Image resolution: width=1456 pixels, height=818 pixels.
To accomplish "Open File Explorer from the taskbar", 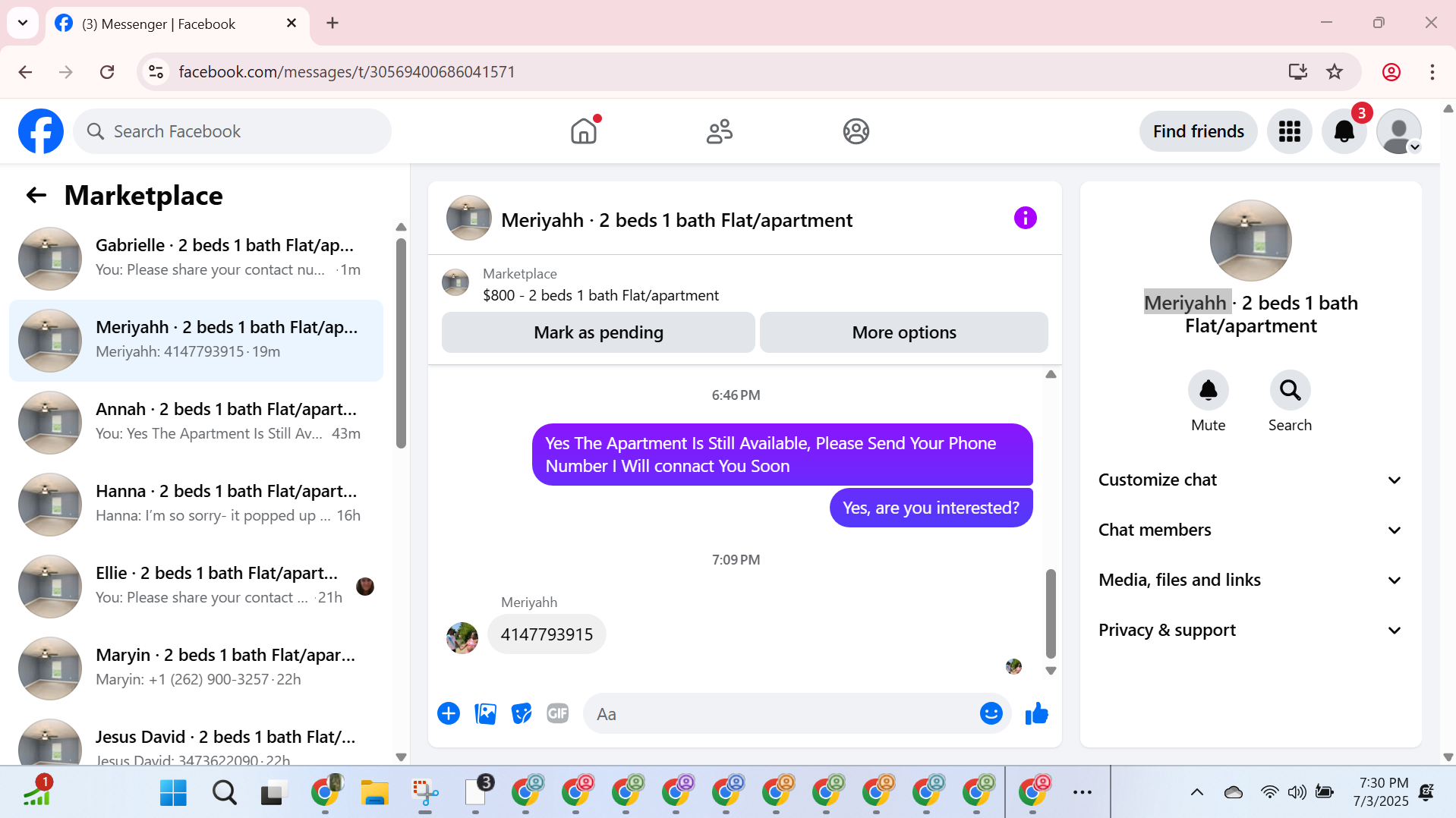I will point(374,793).
